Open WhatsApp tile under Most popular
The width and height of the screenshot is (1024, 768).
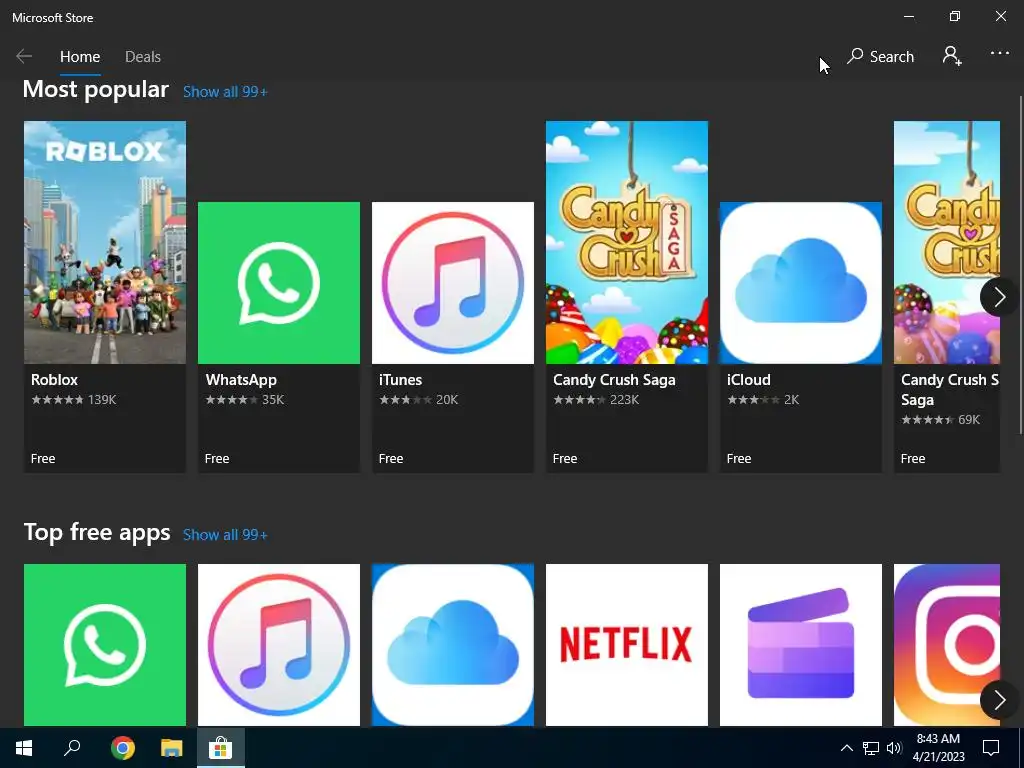point(279,336)
